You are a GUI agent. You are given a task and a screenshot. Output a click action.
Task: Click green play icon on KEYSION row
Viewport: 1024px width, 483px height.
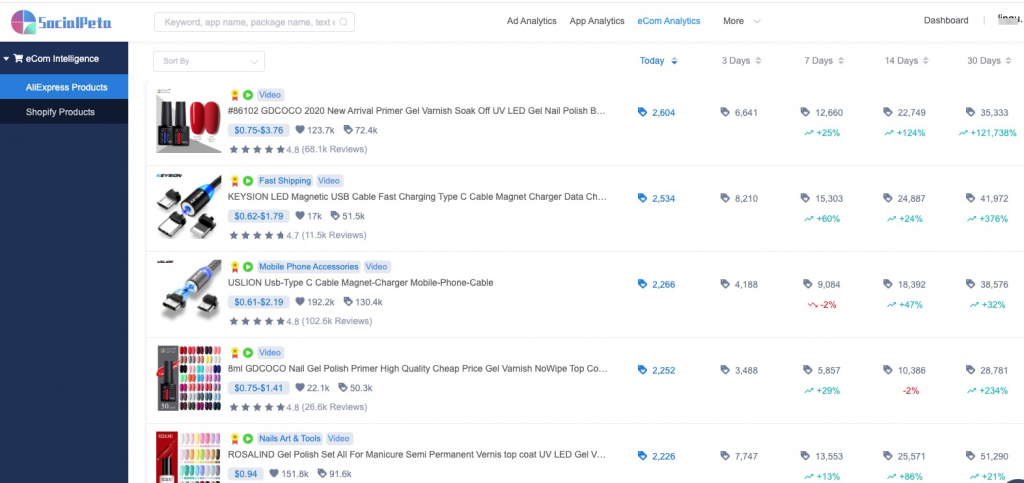tap(248, 181)
